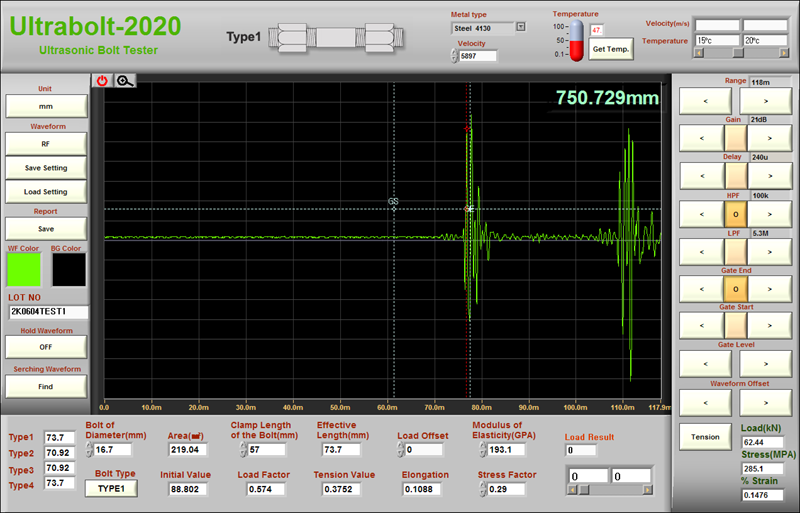
Task: Open the green WF Color swatch
Action: pyautogui.click(x=23, y=270)
